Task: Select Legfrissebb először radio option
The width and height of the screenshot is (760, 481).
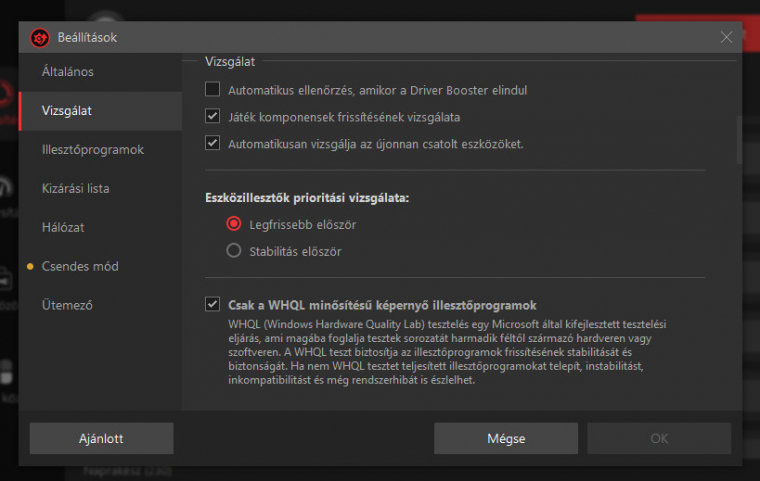Action: click(x=234, y=224)
